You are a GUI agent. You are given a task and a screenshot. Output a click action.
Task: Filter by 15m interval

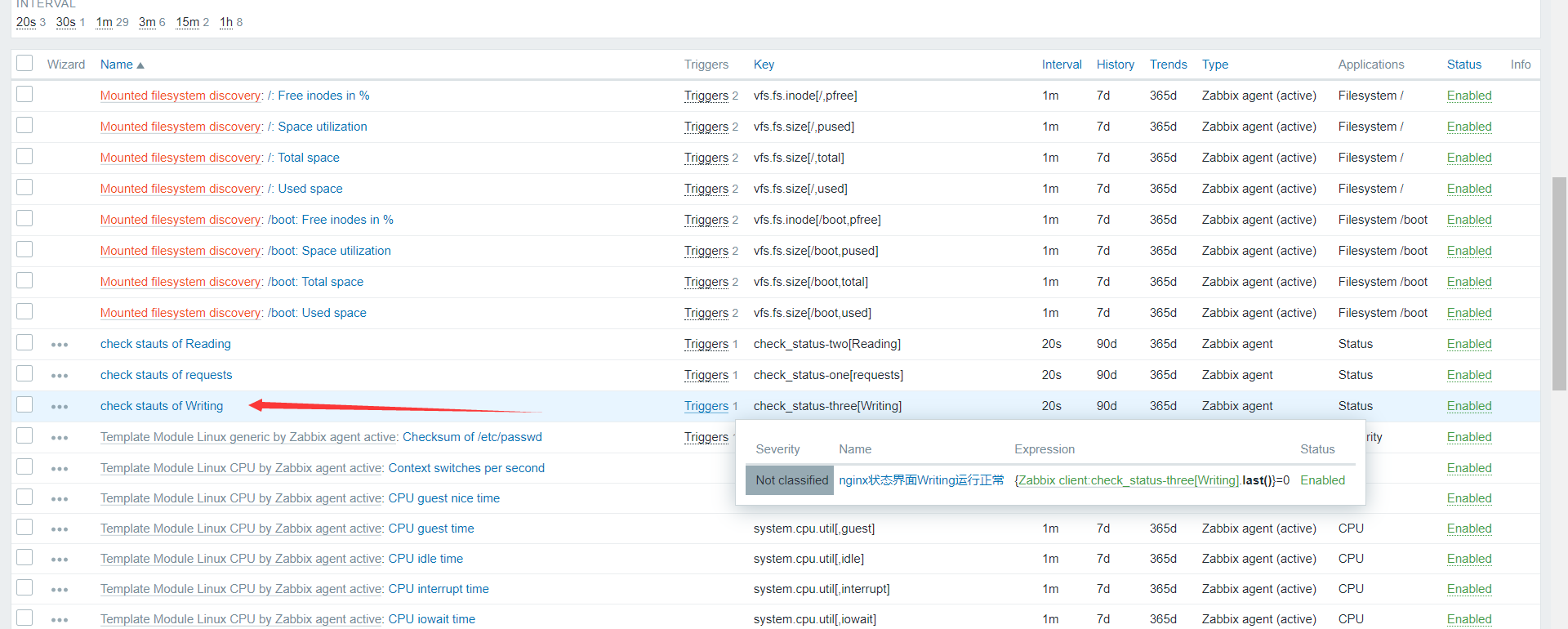188,22
